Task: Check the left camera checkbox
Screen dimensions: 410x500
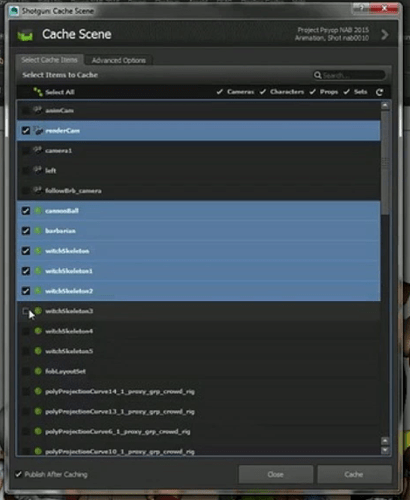Action: (x=26, y=171)
